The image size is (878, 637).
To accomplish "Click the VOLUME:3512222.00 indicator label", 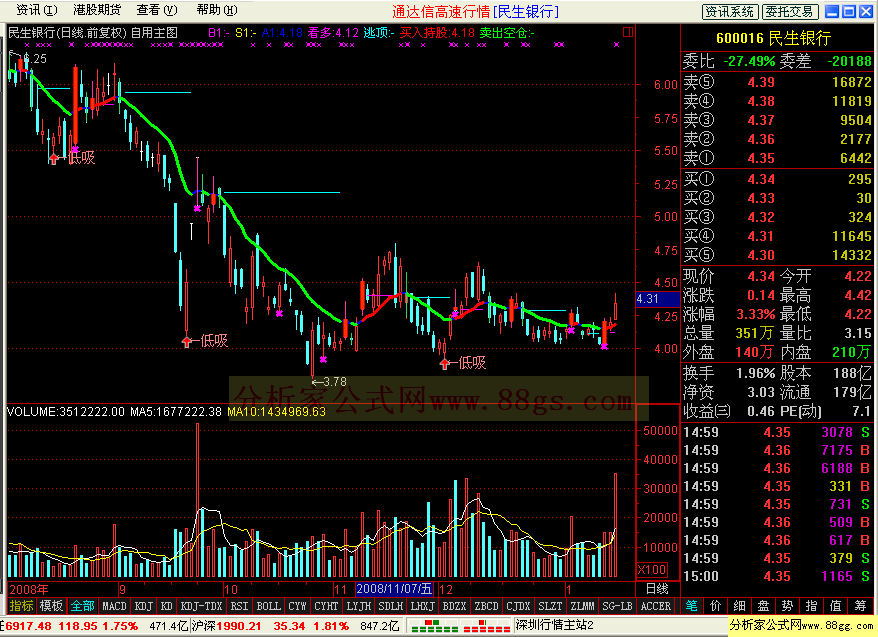I will [x=66, y=412].
